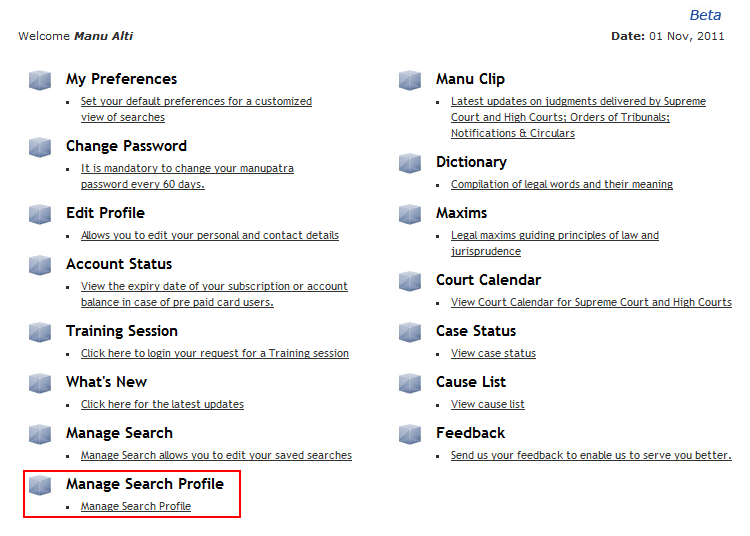The image size is (750, 536).
Task: Follow the mandatory password change link
Action: point(187,176)
